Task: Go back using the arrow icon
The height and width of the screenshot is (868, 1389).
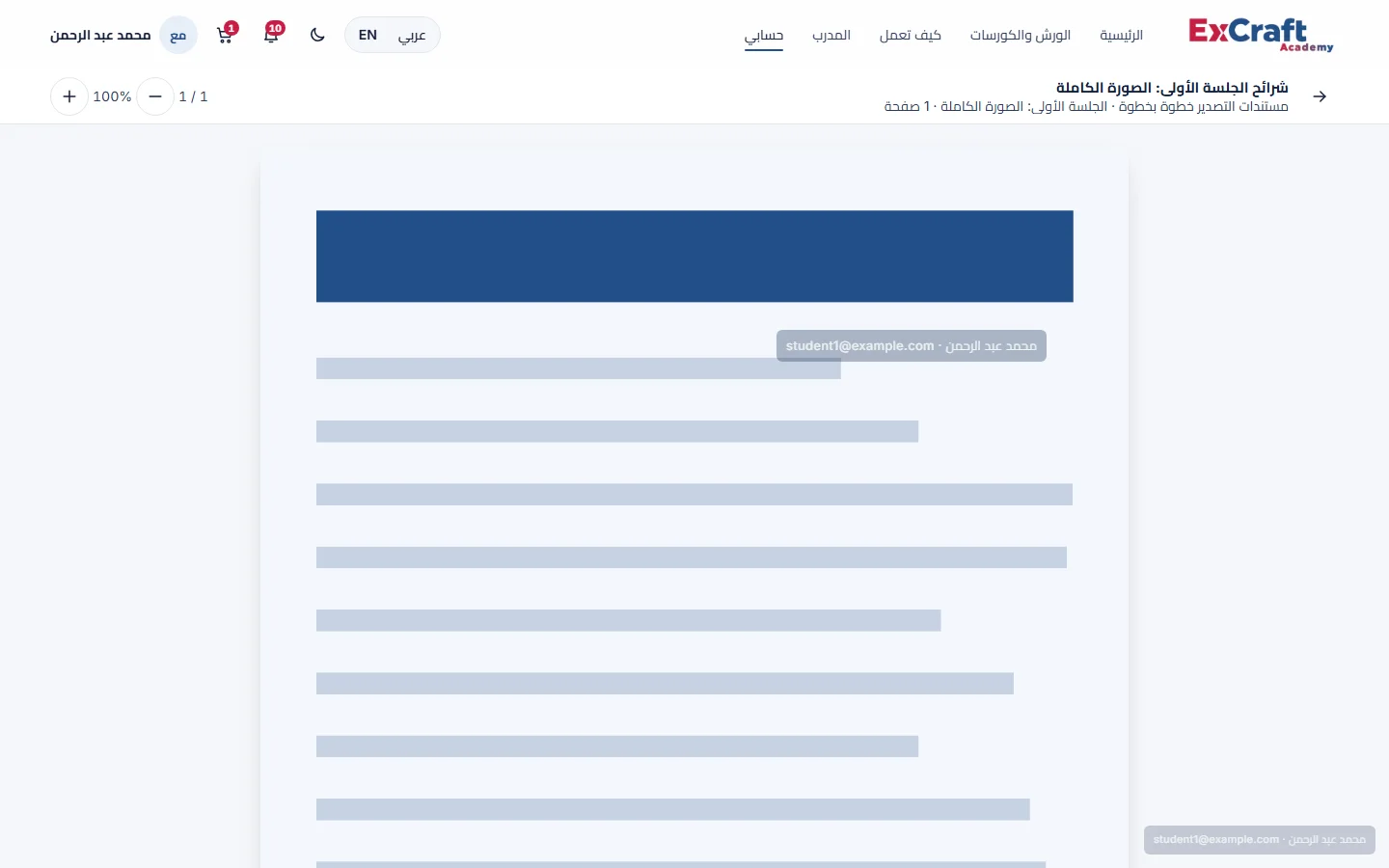Action: [1320, 96]
